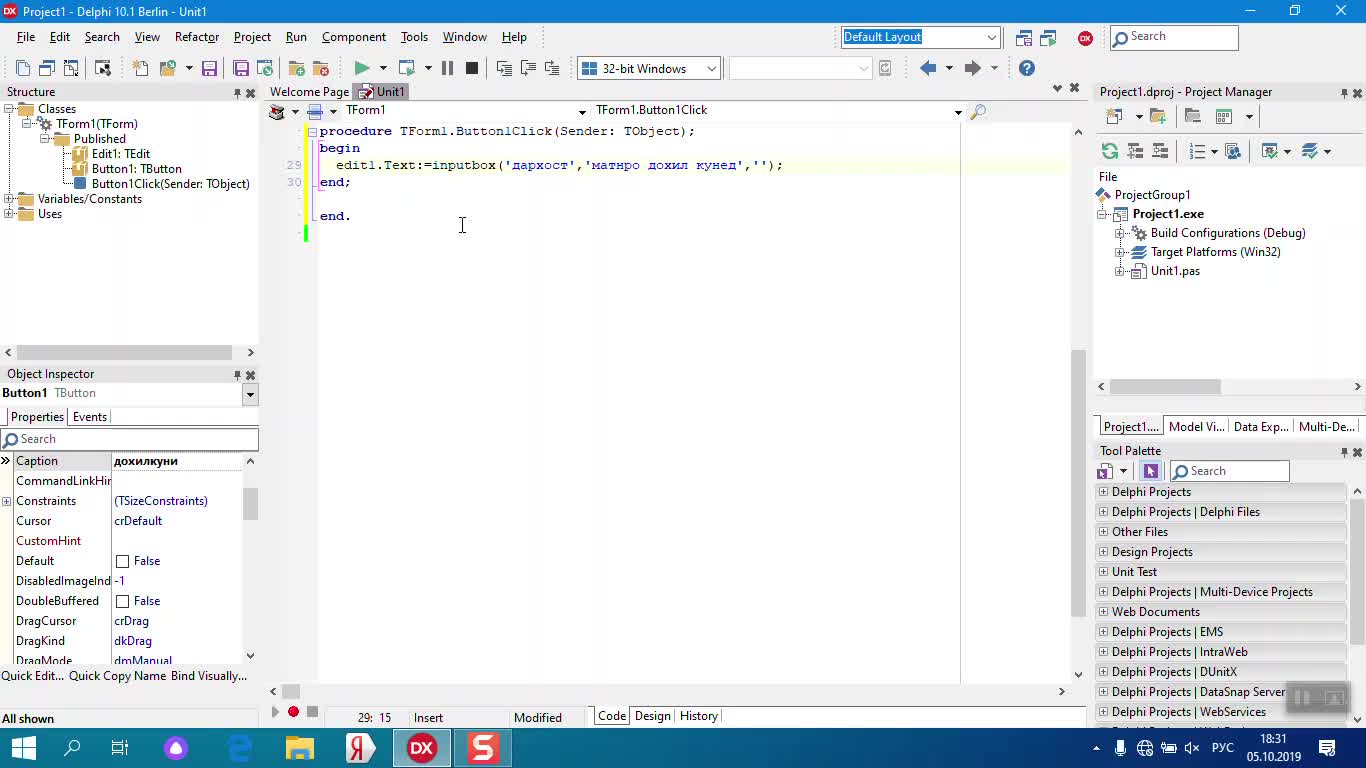This screenshot has height=768, width=1366.
Task: Open Model View tab in Project Manager
Action: pos(1196,427)
